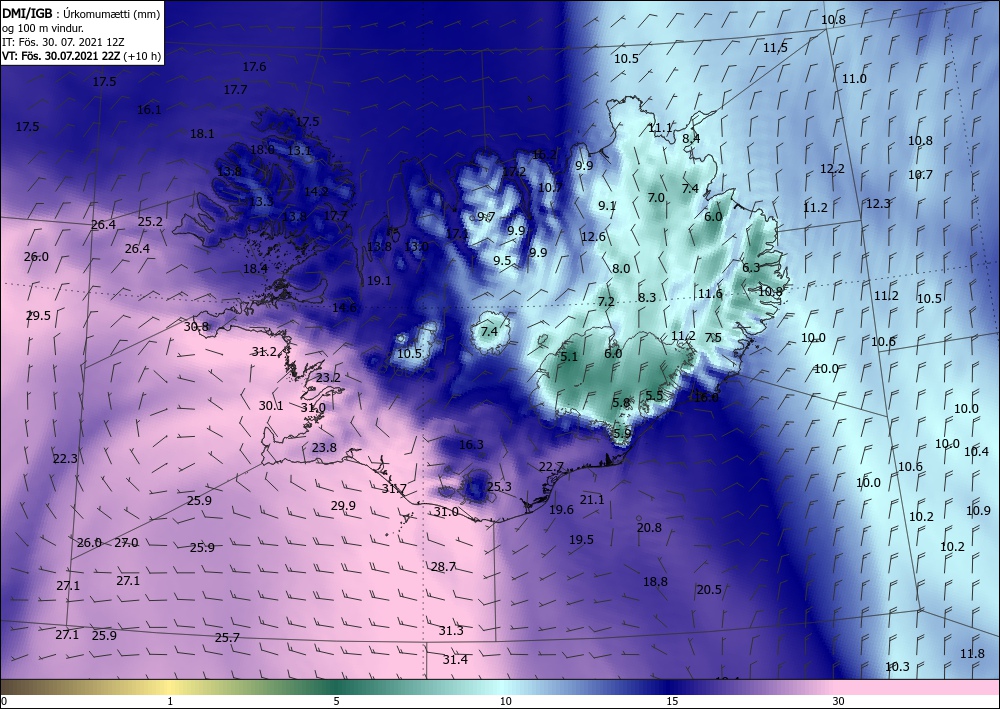This screenshot has width=1000, height=709.
Task: Click the map value 11.8
Action: coord(973,653)
